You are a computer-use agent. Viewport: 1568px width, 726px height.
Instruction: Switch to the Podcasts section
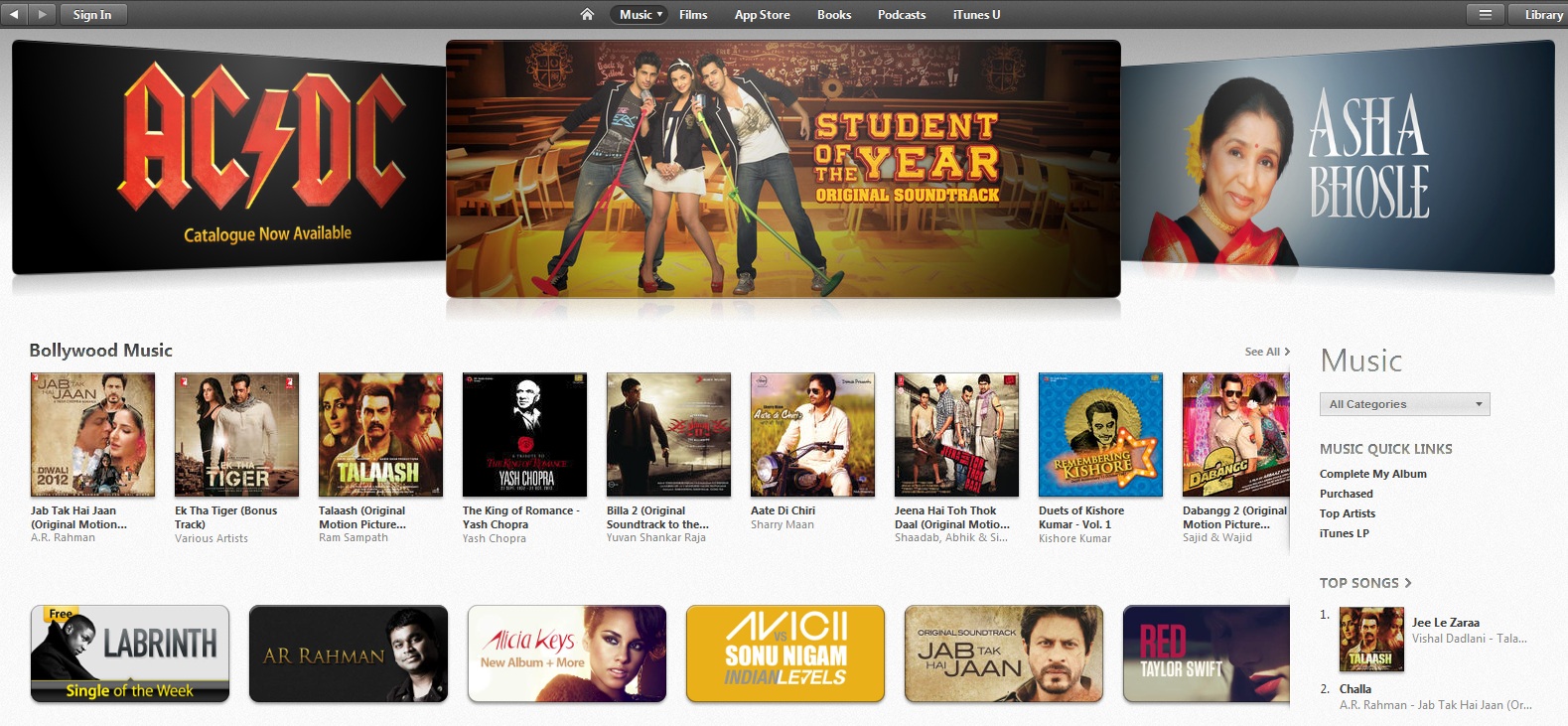point(902,15)
